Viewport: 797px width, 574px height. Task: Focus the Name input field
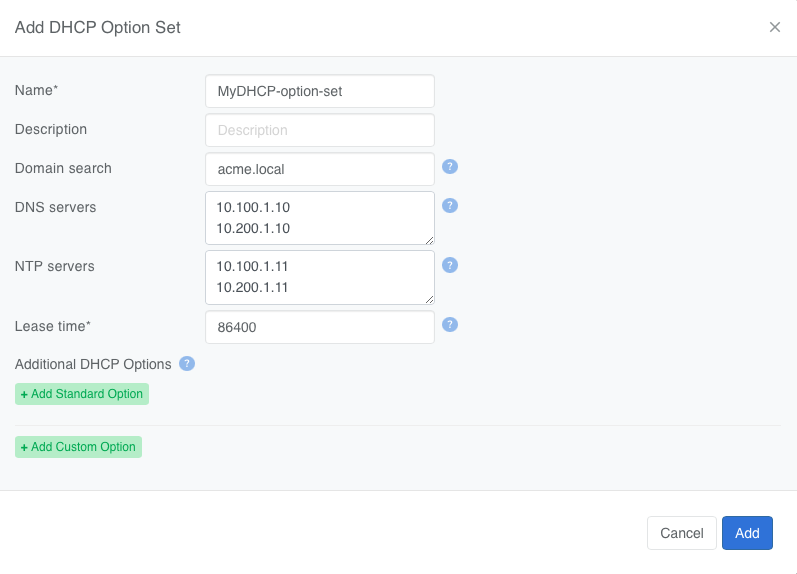point(320,91)
